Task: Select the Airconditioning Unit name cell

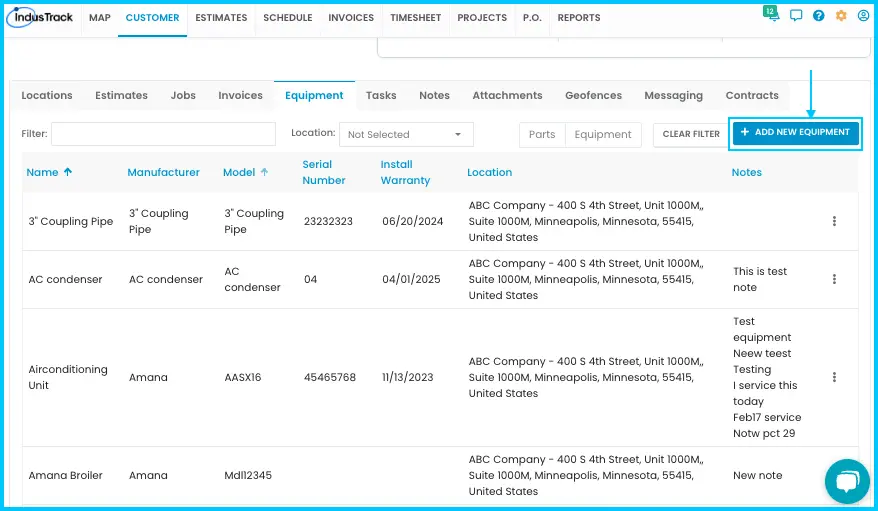Action: click(x=68, y=377)
